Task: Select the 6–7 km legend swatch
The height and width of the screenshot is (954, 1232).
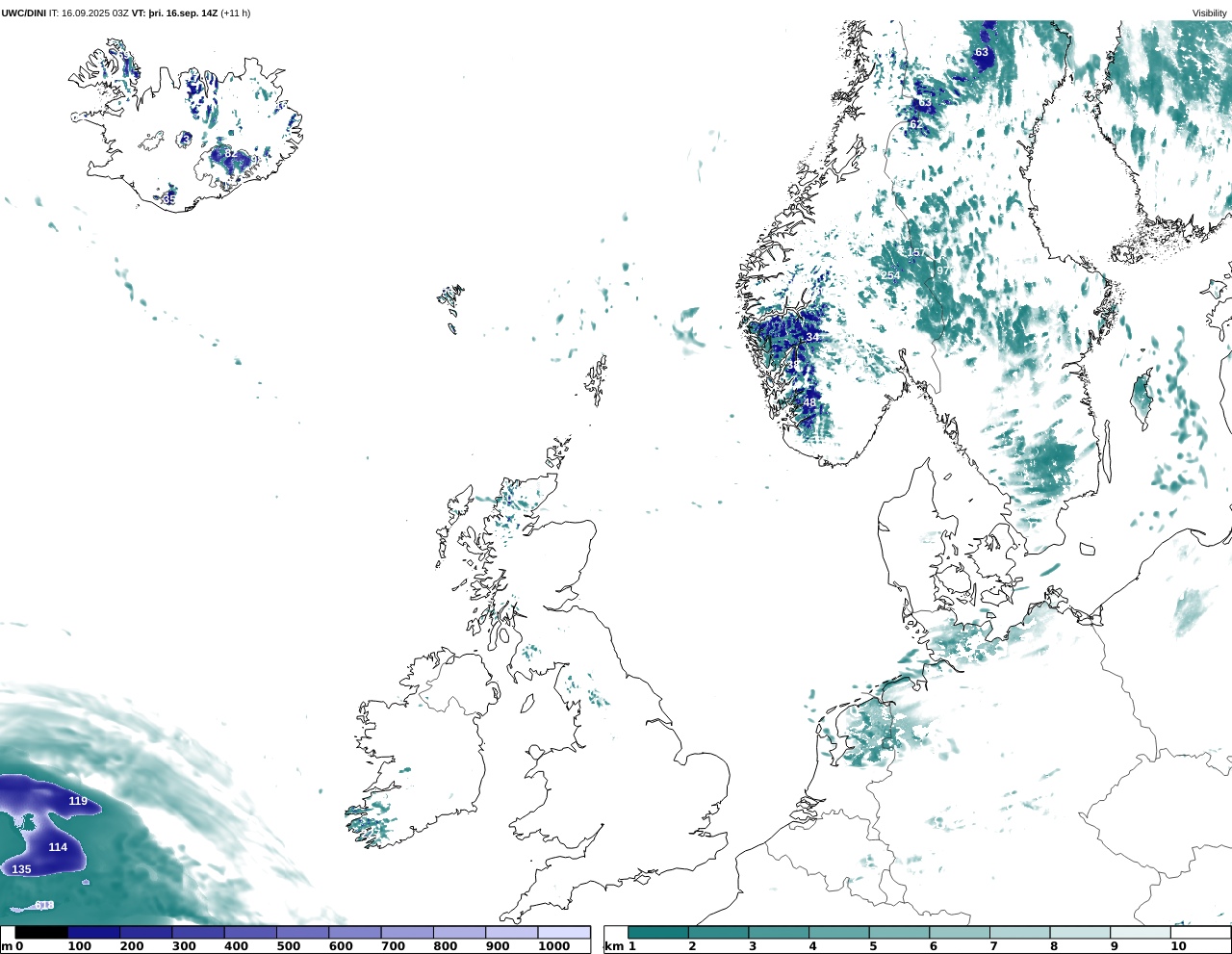Action: tap(960, 932)
